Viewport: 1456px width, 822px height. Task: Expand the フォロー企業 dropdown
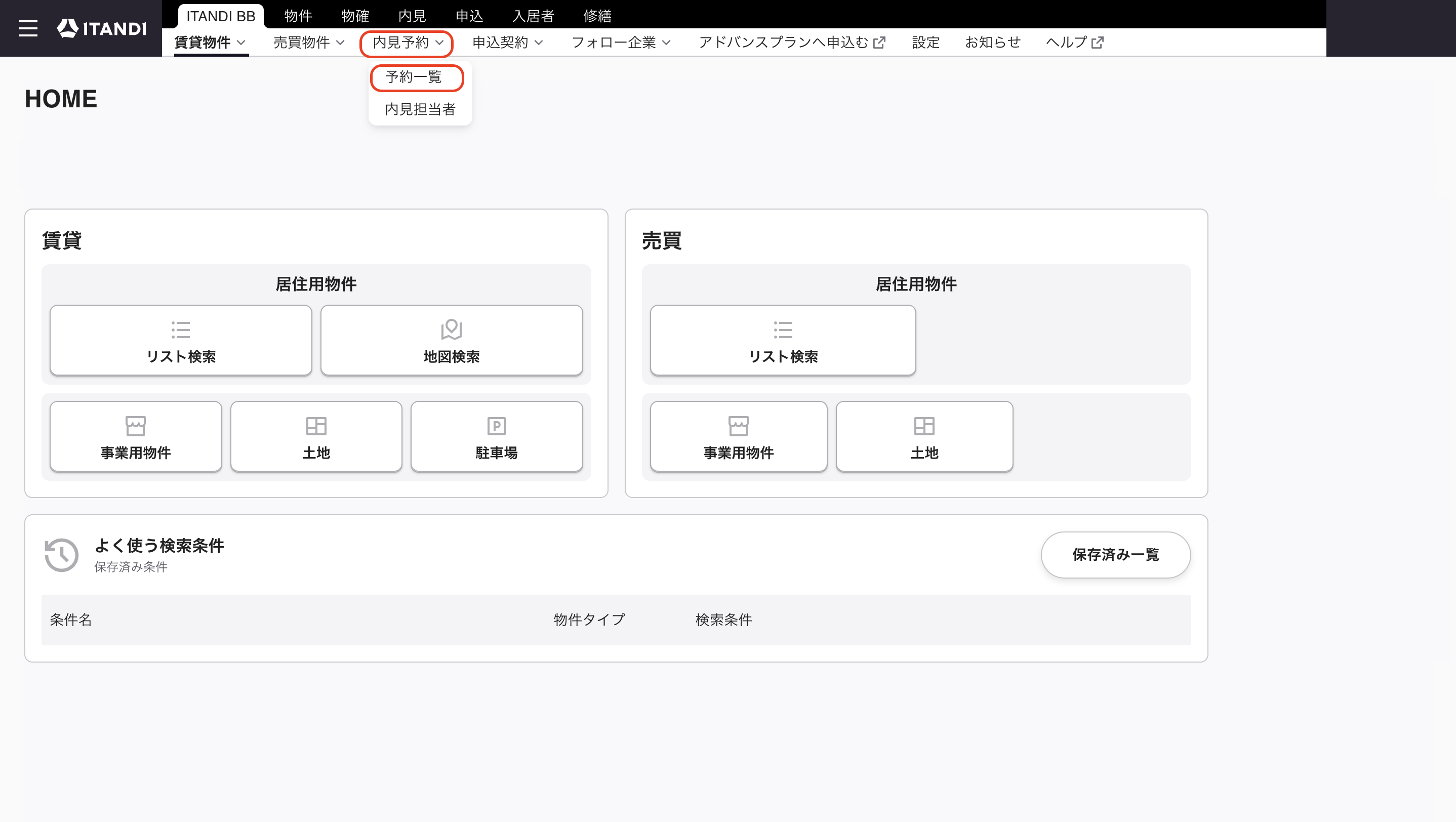(621, 43)
